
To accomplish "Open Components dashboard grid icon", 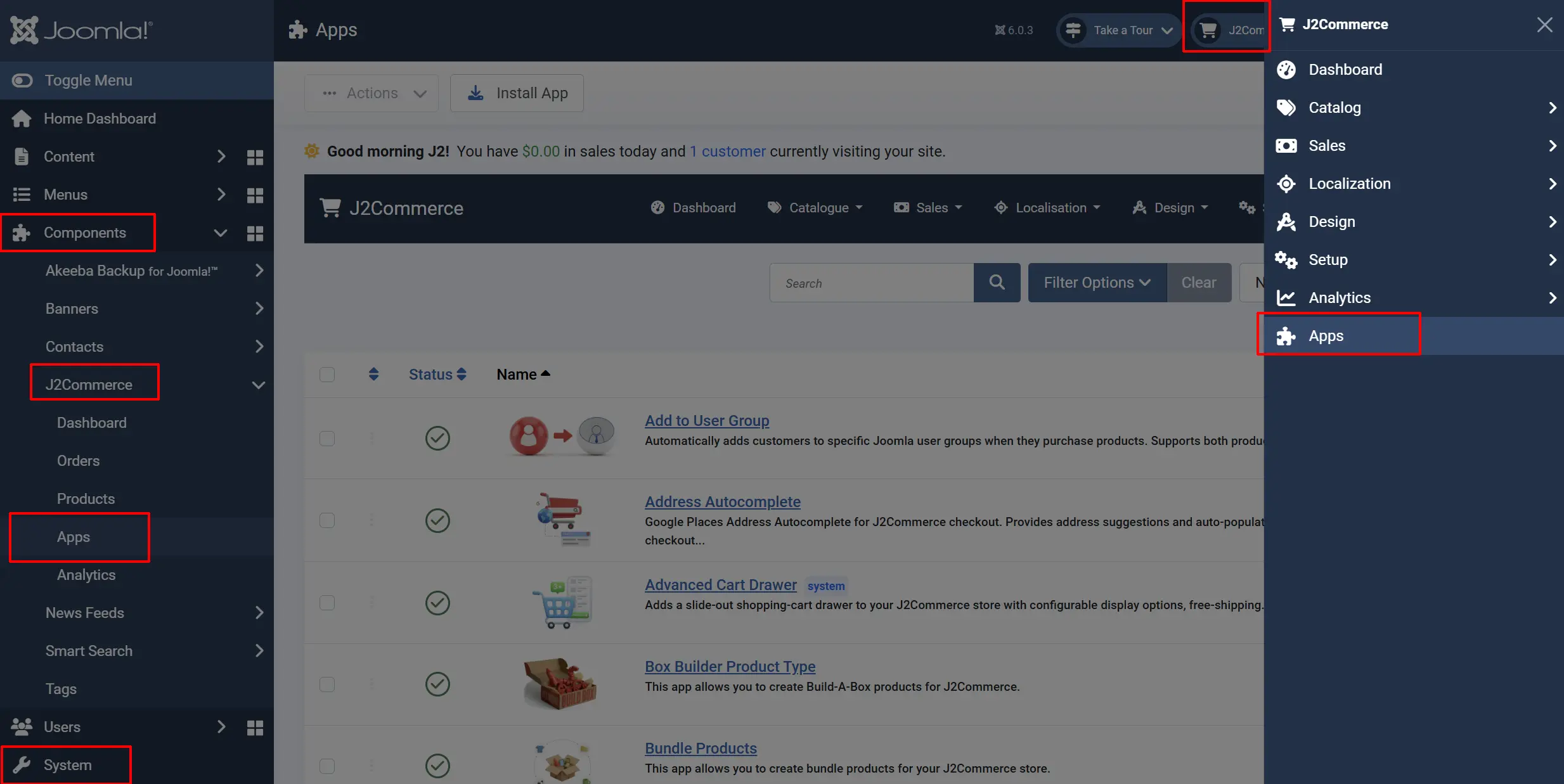I will point(255,233).
